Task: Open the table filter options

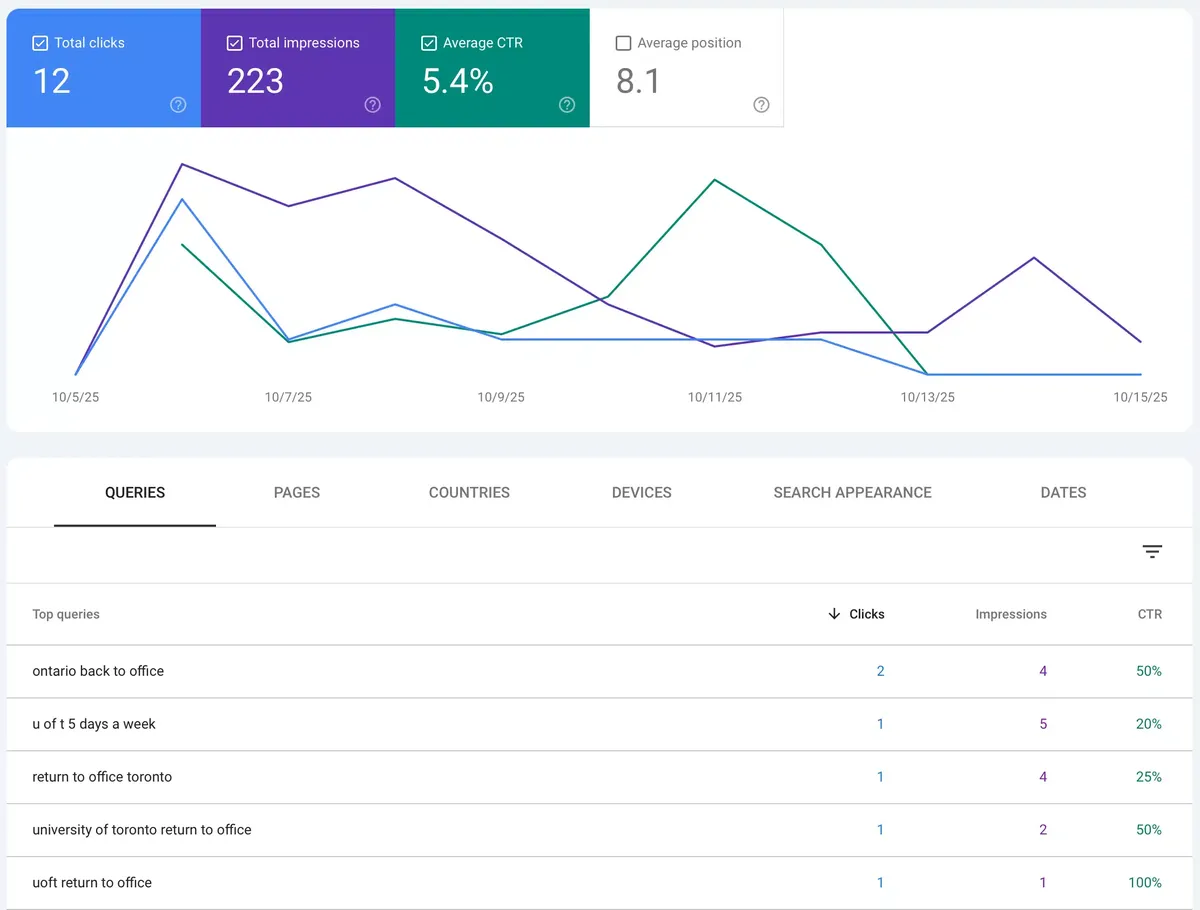Action: pyautogui.click(x=1151, y=551)
